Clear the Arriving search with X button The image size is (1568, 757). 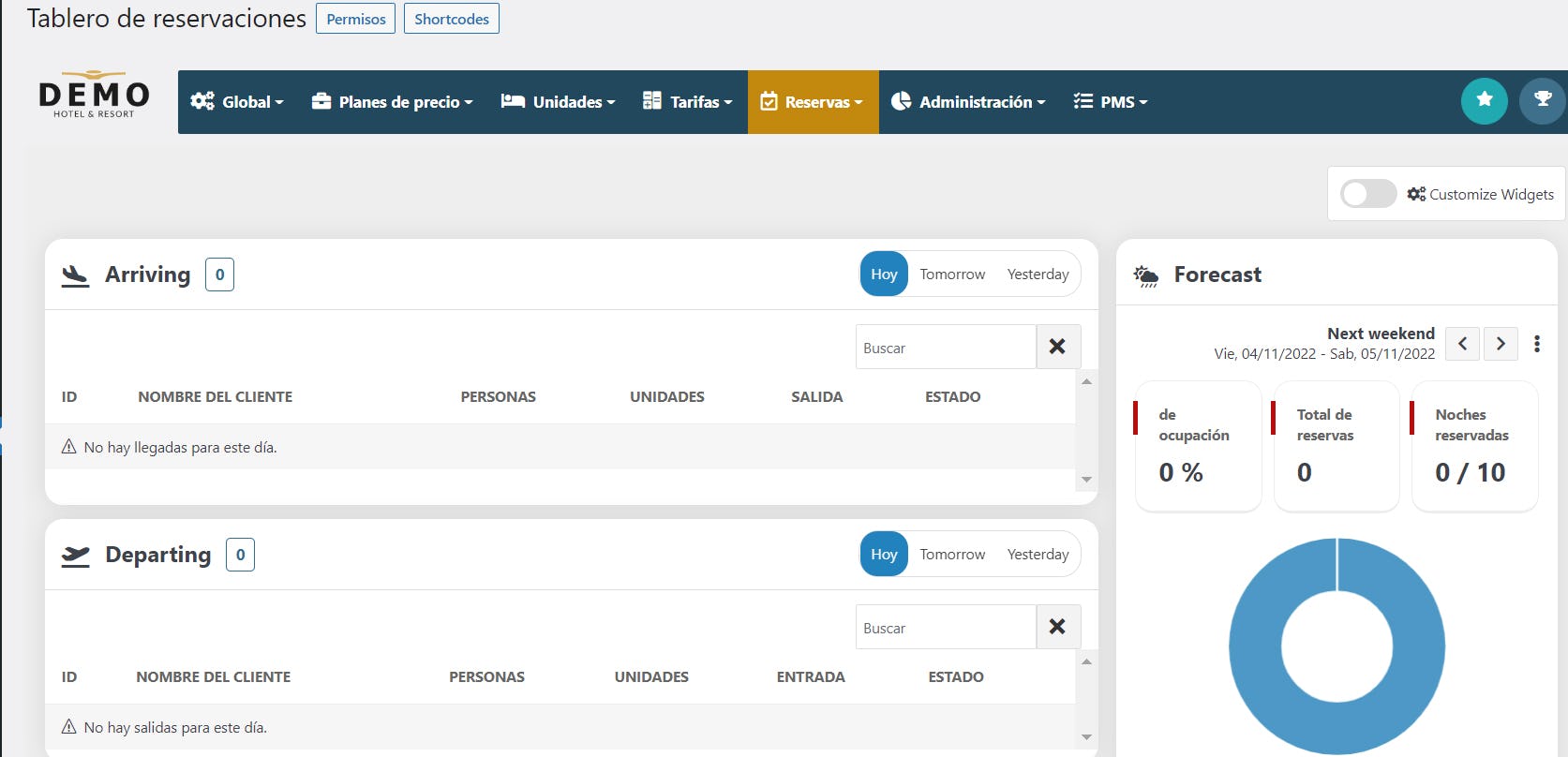click(x=1058, y=347)
